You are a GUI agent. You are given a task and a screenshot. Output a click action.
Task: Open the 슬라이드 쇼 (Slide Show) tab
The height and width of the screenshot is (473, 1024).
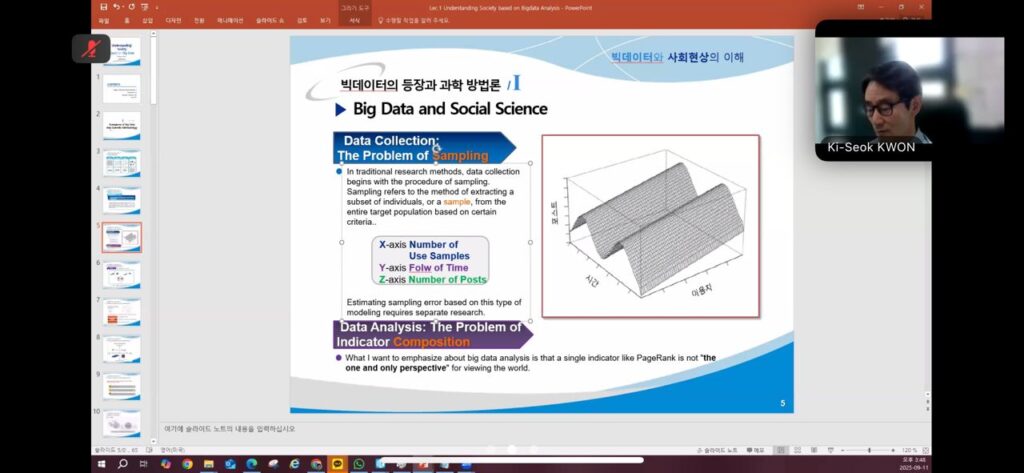(270, 20)
